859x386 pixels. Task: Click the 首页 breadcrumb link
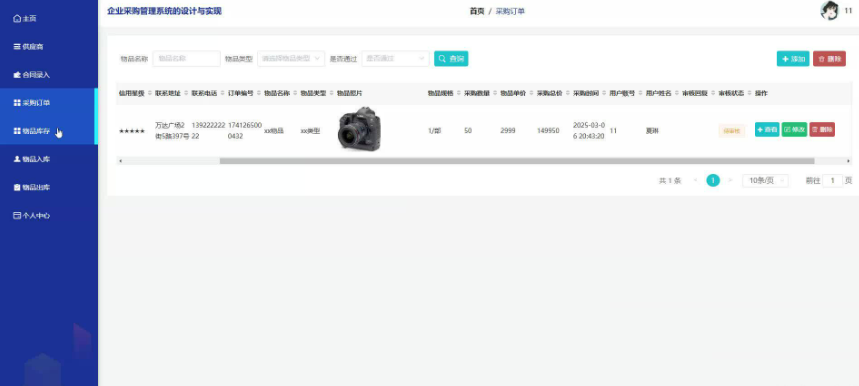(477, 11)
